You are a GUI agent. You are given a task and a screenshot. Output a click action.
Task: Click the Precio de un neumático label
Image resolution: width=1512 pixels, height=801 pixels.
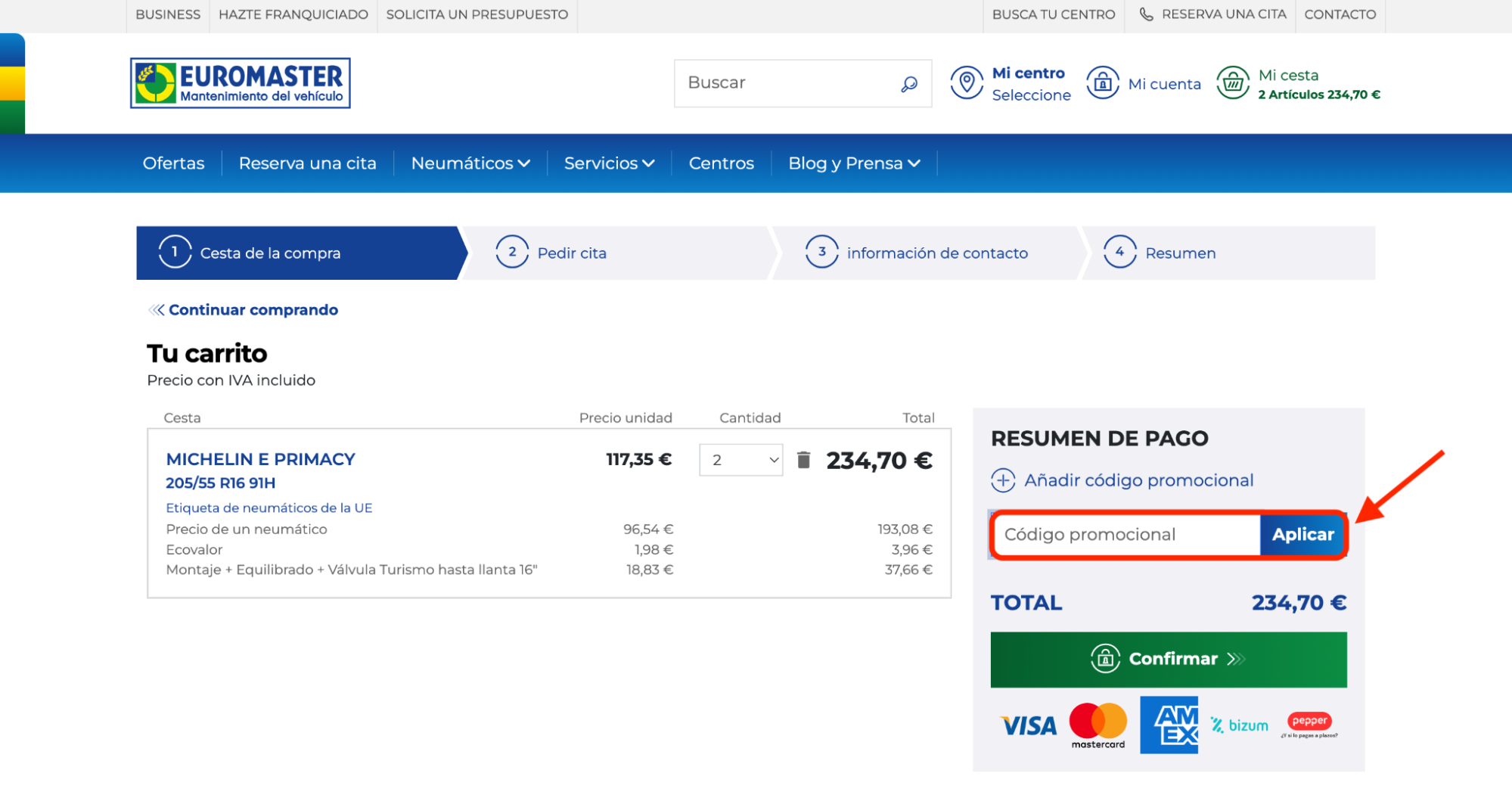(x=247, y=529)
